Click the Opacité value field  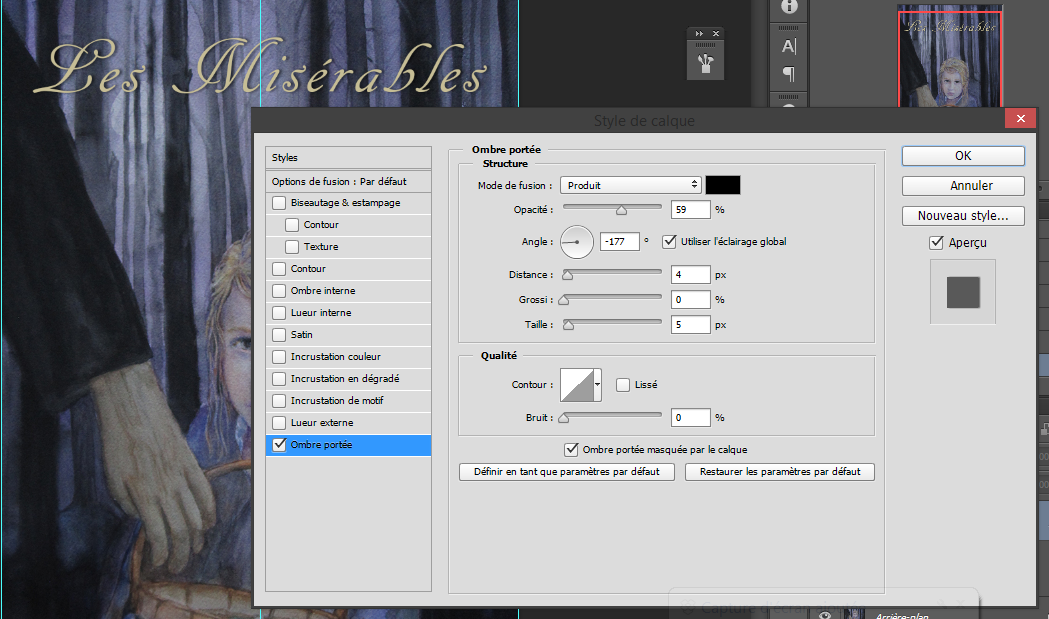pyautogui.click(x=690, y=210)
